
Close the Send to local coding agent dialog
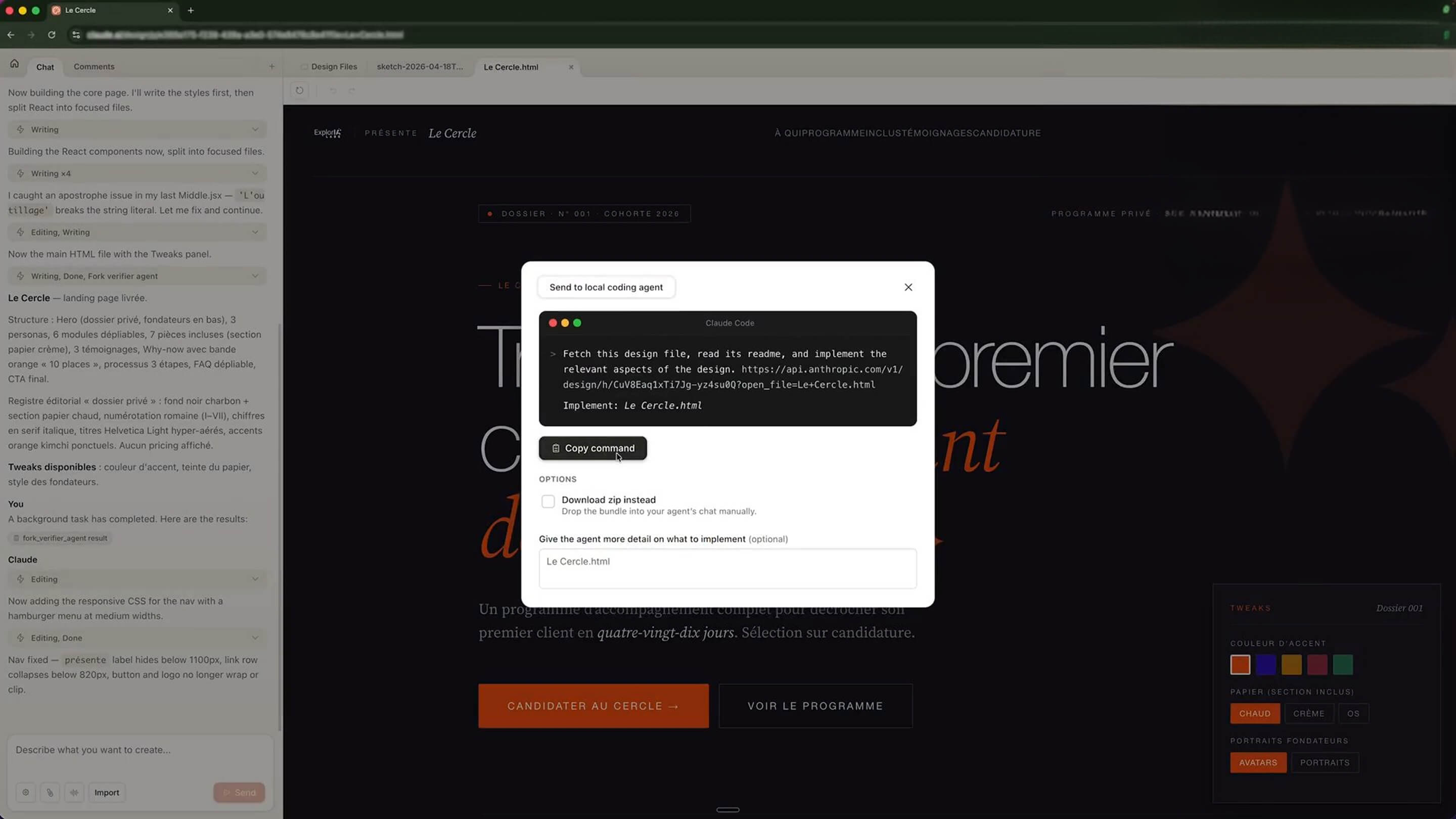pos(908,287)
